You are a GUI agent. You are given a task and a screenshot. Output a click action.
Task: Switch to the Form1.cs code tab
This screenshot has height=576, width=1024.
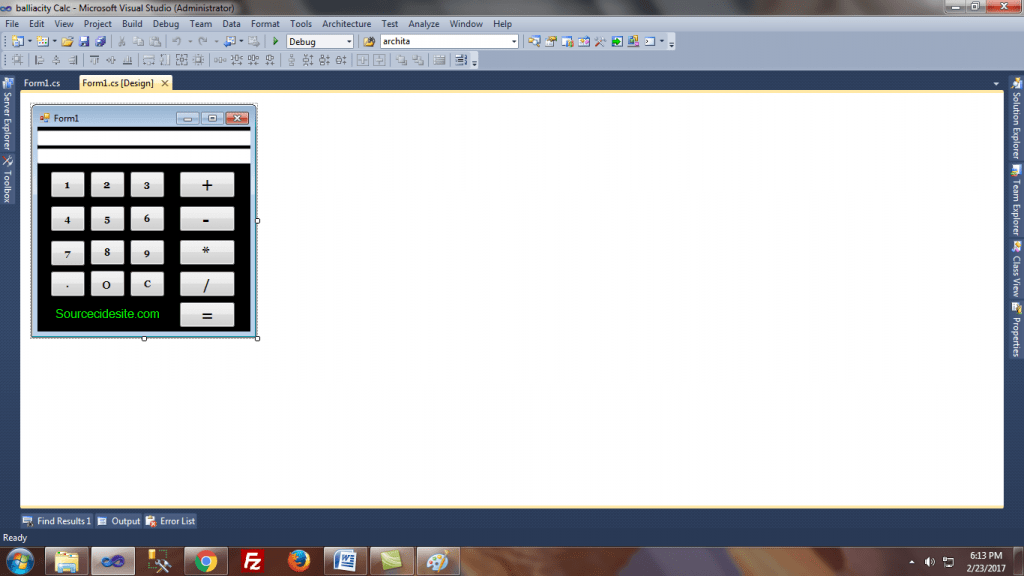(x=42, y=83)
